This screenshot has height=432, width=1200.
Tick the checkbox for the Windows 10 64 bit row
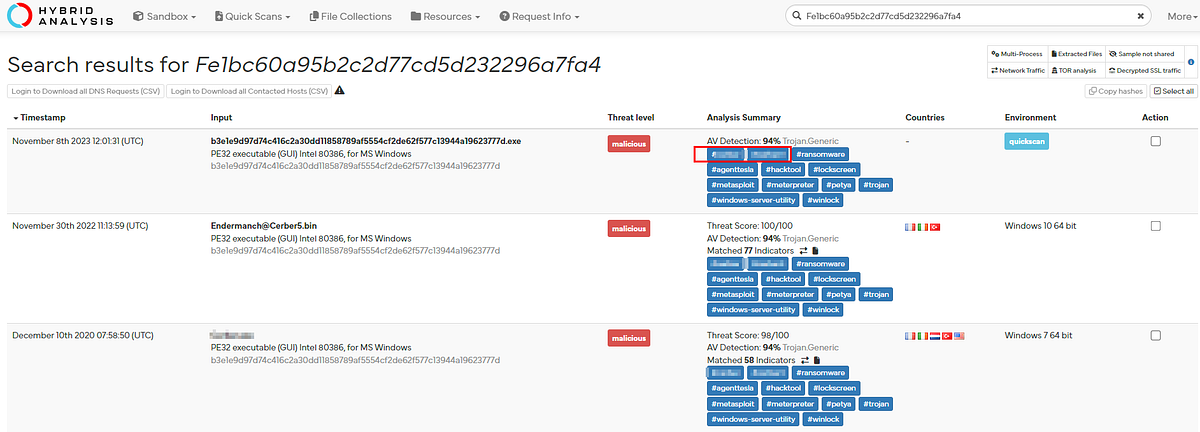click(1156, 227)
